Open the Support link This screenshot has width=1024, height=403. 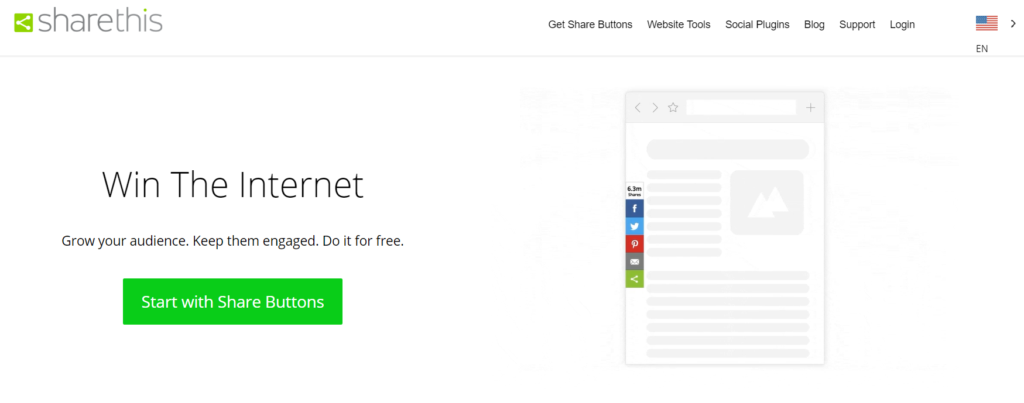coord(857,25)
